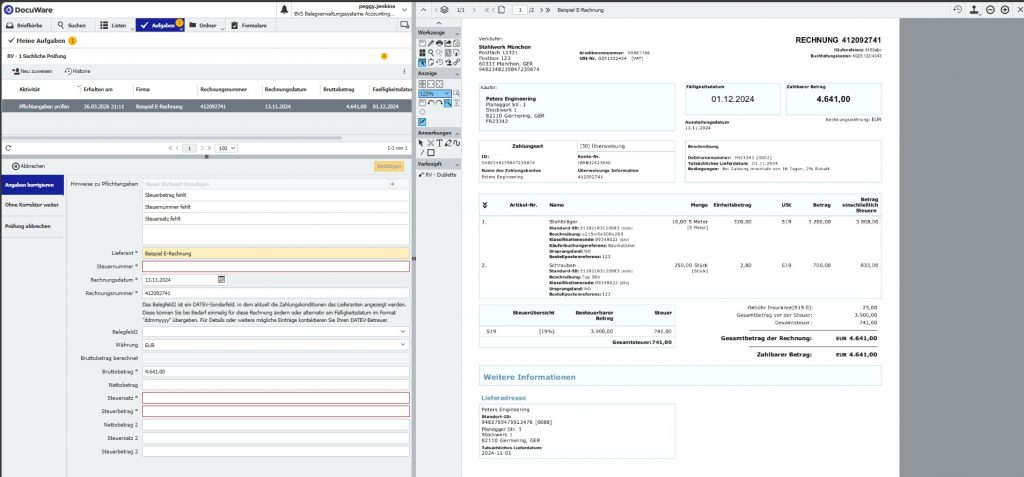The image size is (1024, 477).
Task: Click the print icon in Werkzeuge
Action: 439,43
